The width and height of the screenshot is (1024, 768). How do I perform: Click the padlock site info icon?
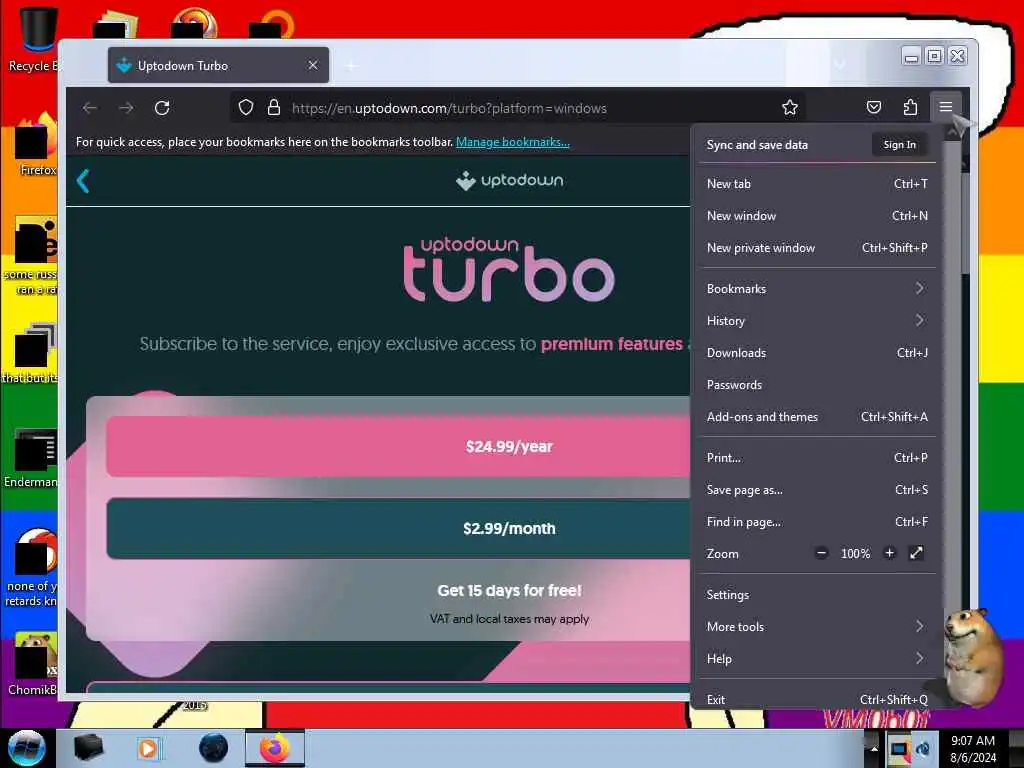click(274, 108)
